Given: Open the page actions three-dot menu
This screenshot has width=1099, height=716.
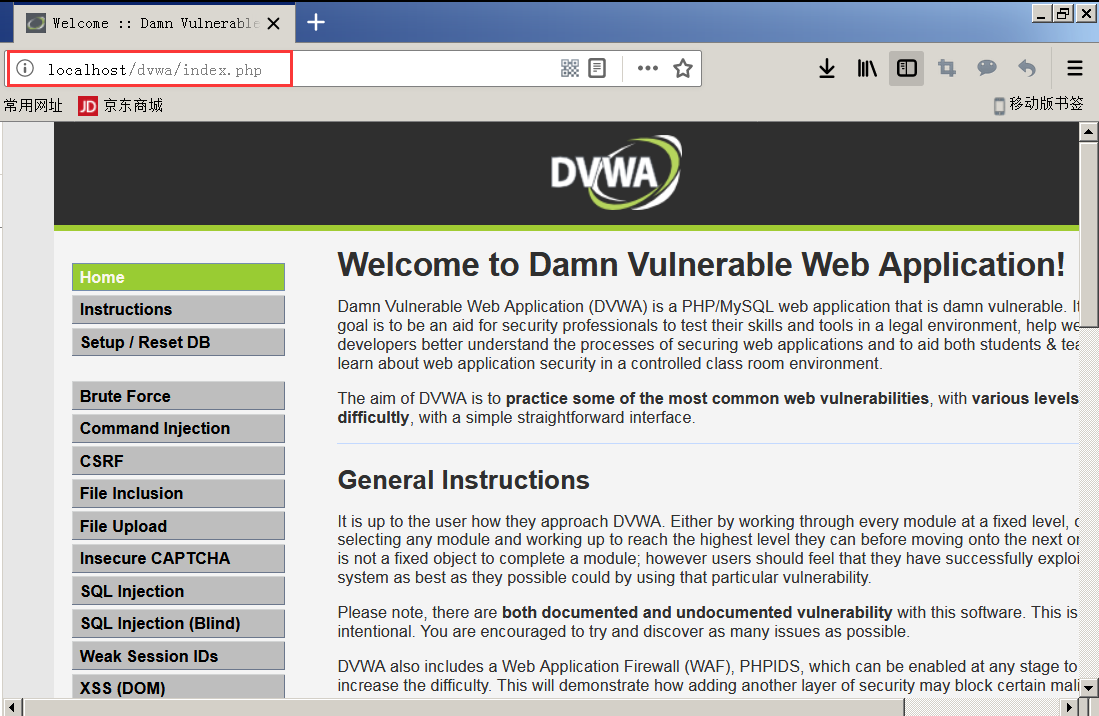Looking at the screenshot, I should point(648,68).
